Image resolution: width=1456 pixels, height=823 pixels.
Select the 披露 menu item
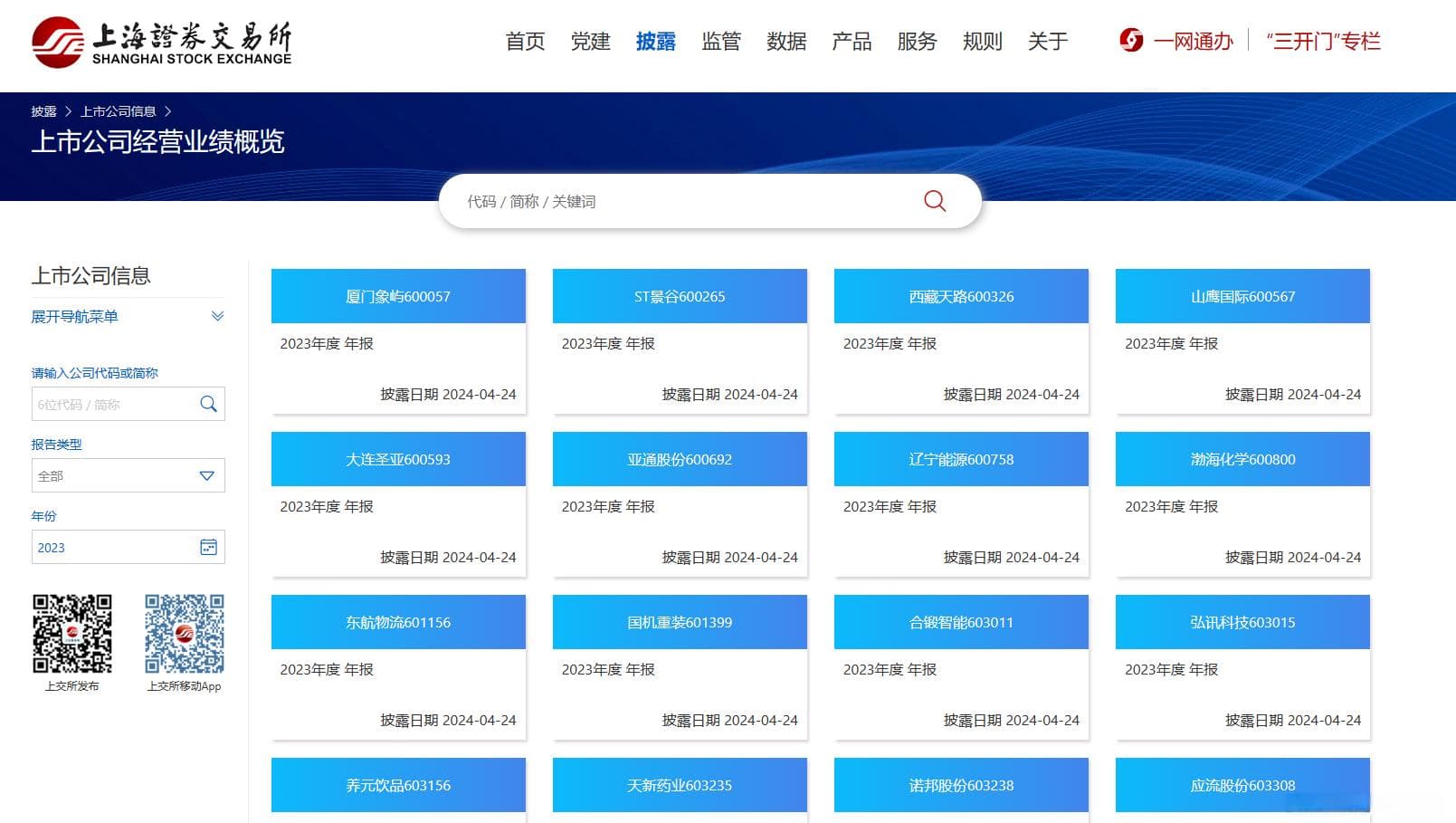point(655,42)
